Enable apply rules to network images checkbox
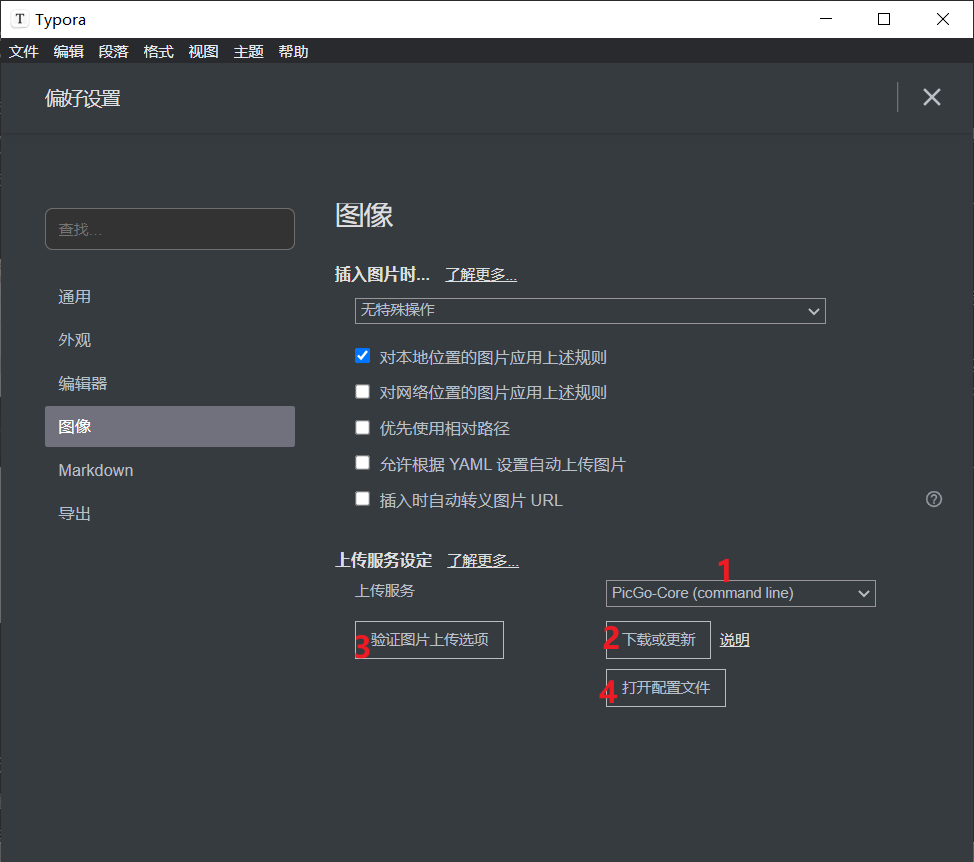The height and width of the screenshot is (862, 974). [x=362, y=391]
